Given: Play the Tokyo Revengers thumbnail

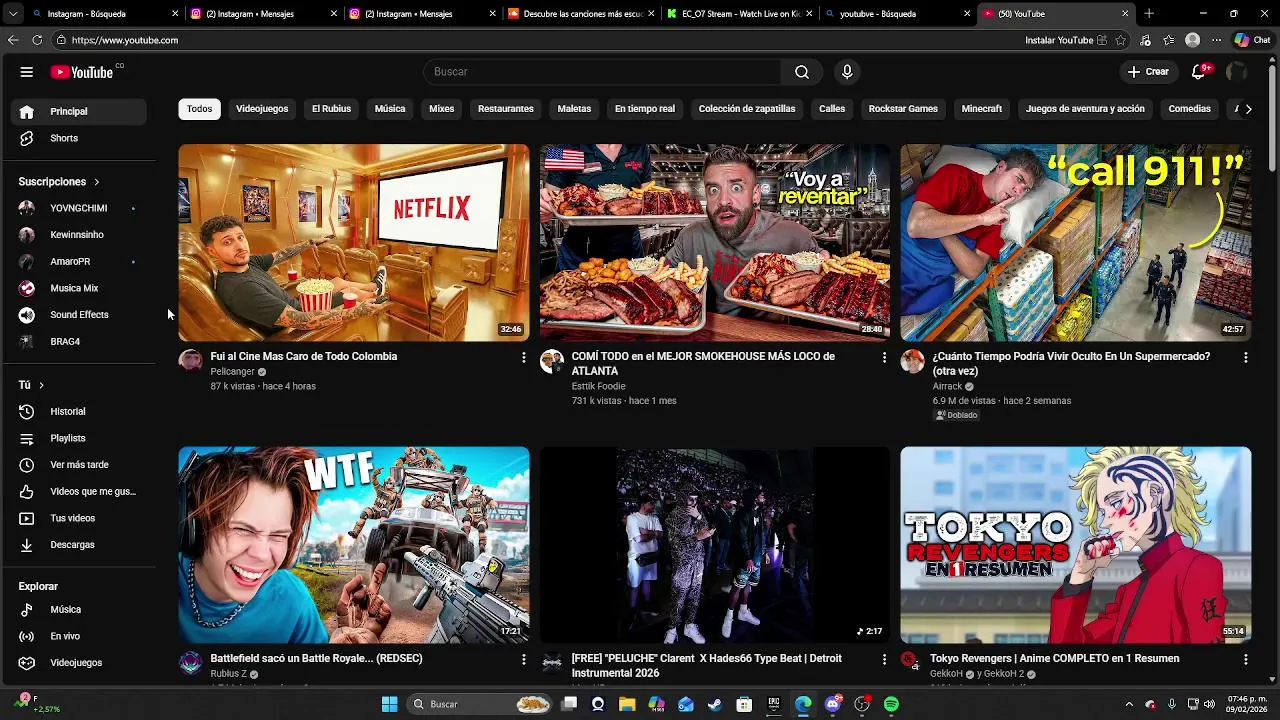Looking at the screenshot, I should [1076, 545].
